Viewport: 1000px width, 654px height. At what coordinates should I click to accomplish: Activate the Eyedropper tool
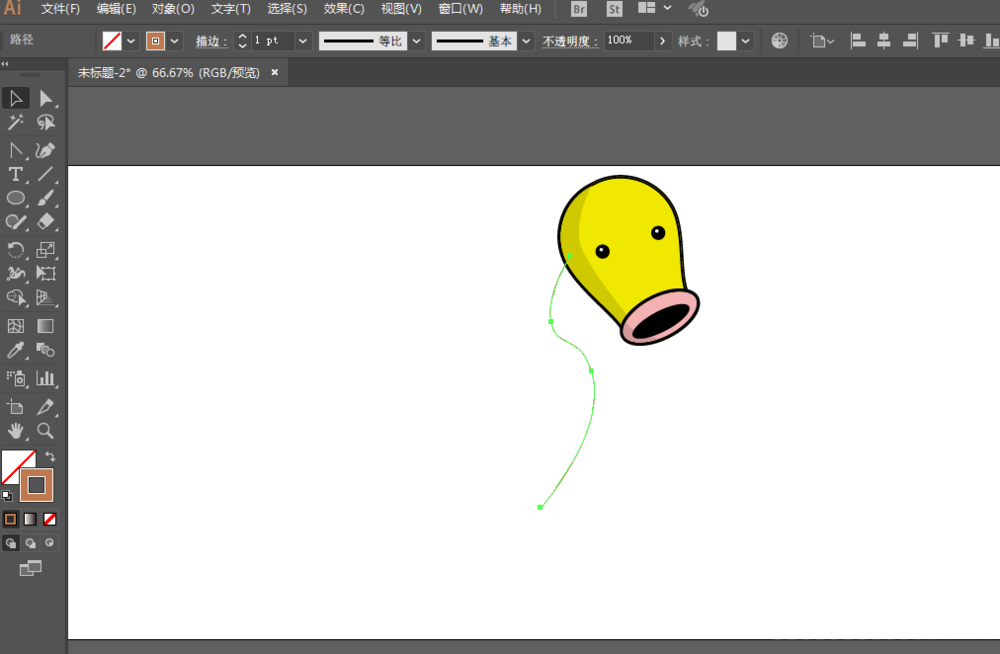point(16,350)
